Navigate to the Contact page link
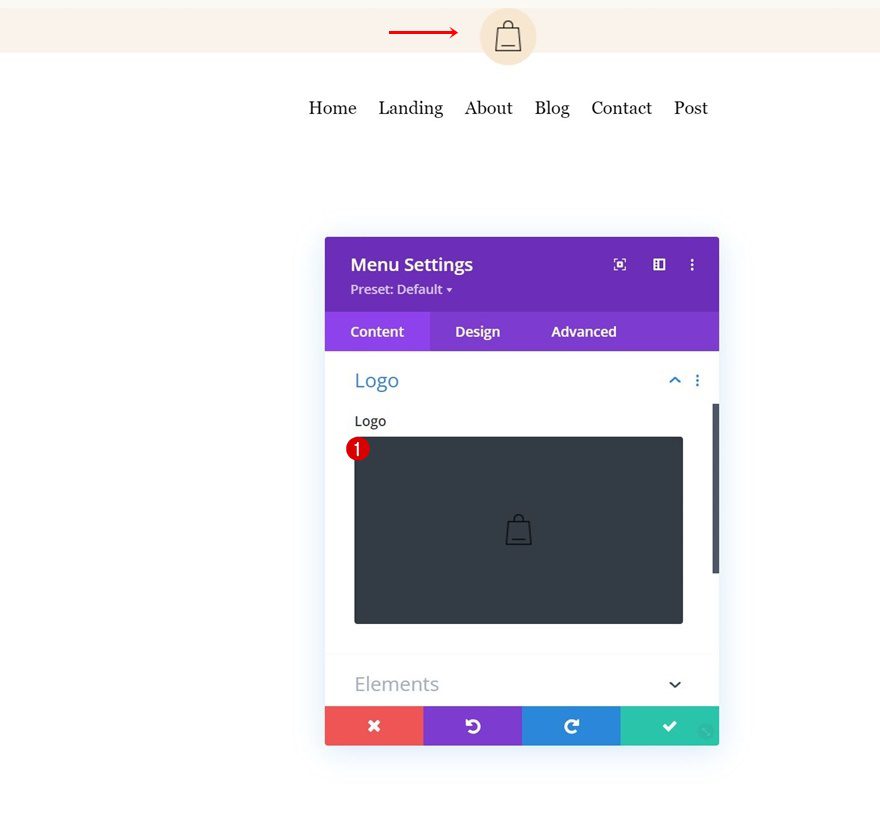The height and width of the screenshot is (823, 880). tap(621, 108)
